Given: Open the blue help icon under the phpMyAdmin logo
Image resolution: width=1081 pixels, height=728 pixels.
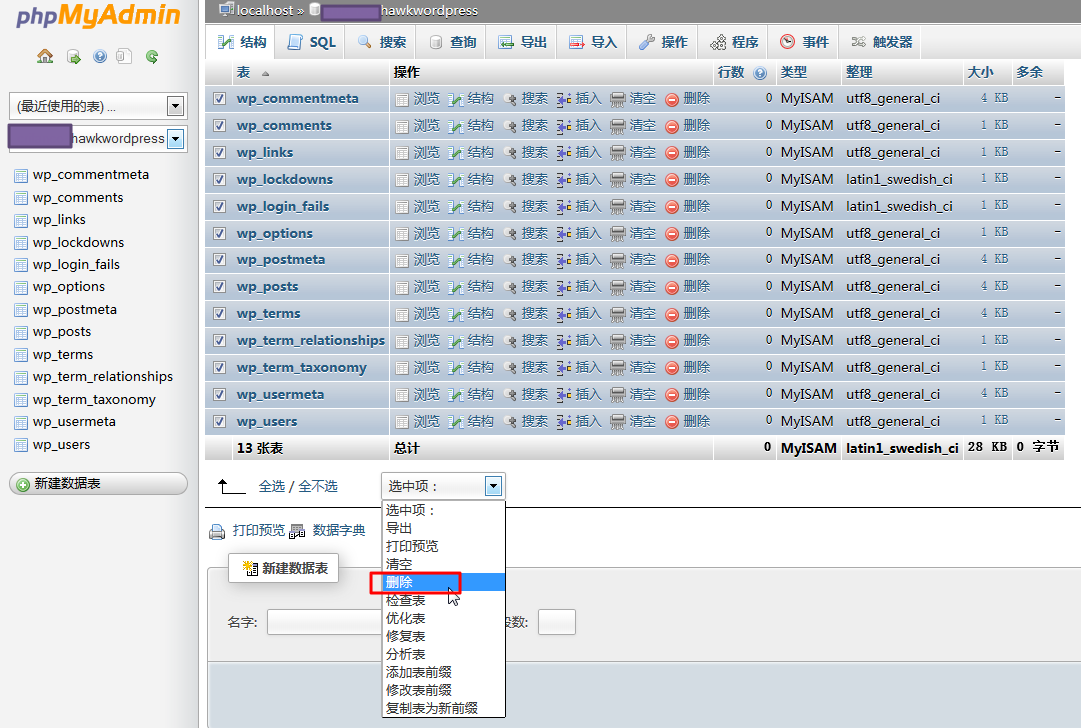Looking at the screenshot, I should click(100, 57).
